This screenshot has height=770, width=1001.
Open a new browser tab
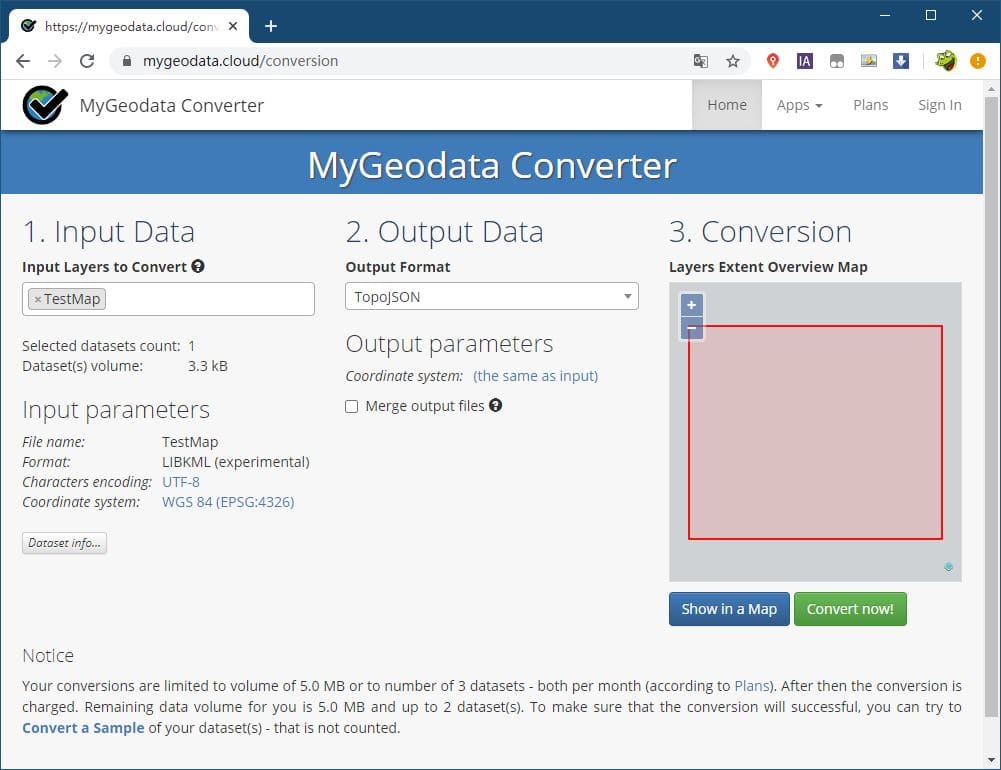pyautogui.click(x=271, y=26)
